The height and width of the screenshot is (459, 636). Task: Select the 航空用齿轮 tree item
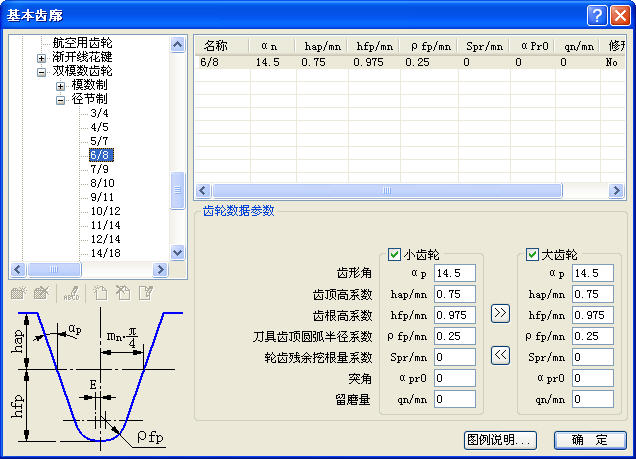(82, 43)
